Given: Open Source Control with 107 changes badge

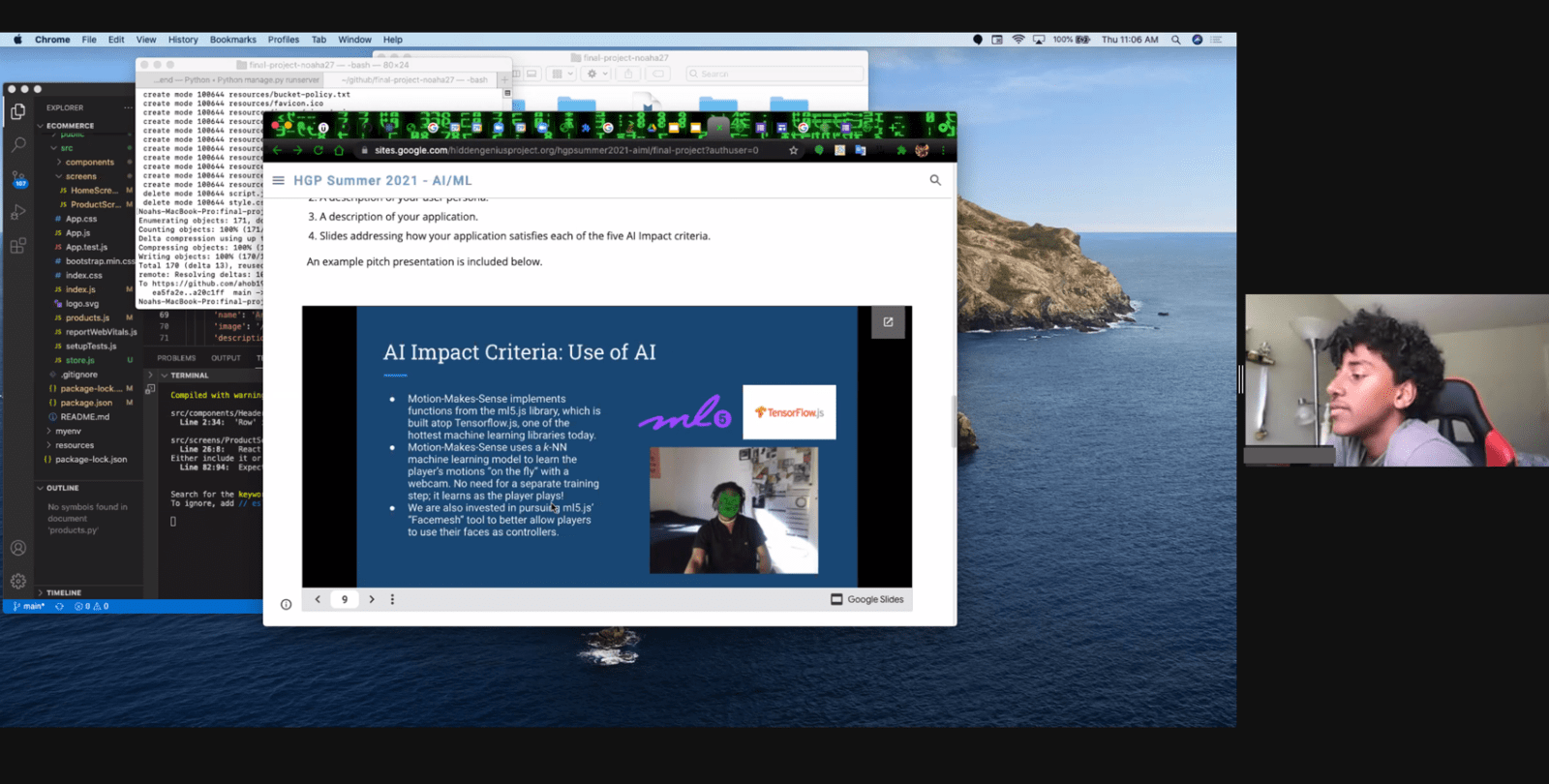Looking at the screenshot, I should point(17,179).
